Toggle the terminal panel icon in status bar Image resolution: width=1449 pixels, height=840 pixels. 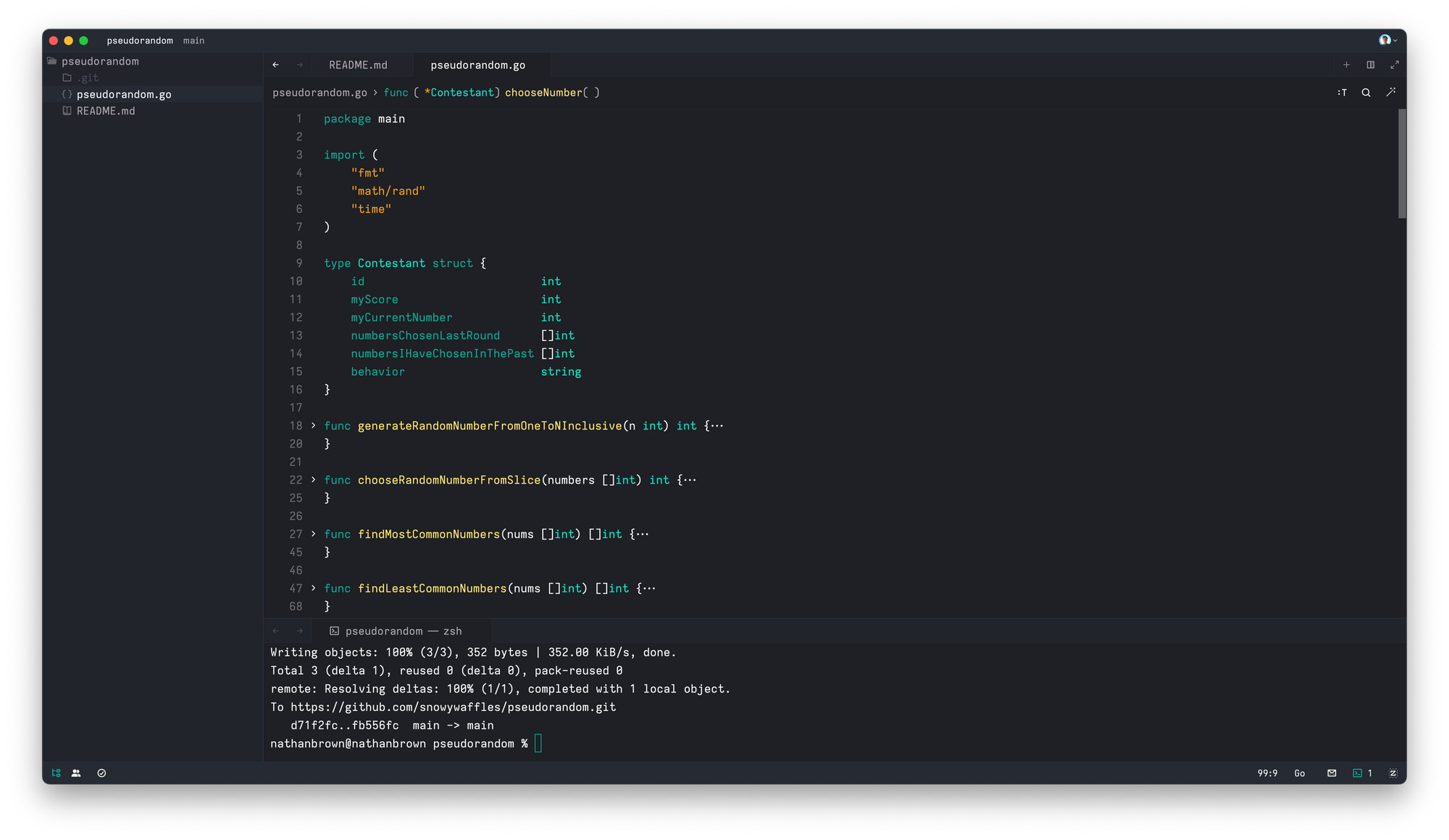[x=1358, y=773]
